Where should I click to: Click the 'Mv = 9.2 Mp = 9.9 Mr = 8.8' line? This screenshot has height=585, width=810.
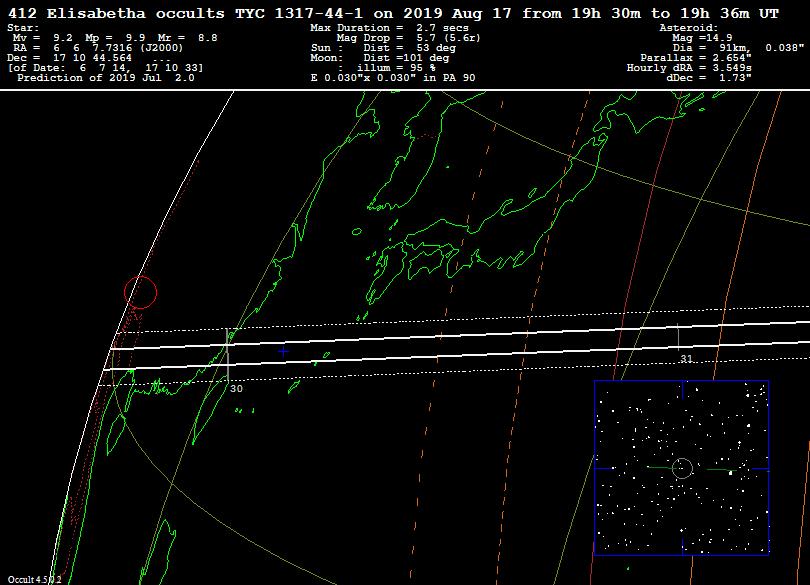(x=115, y=38)
